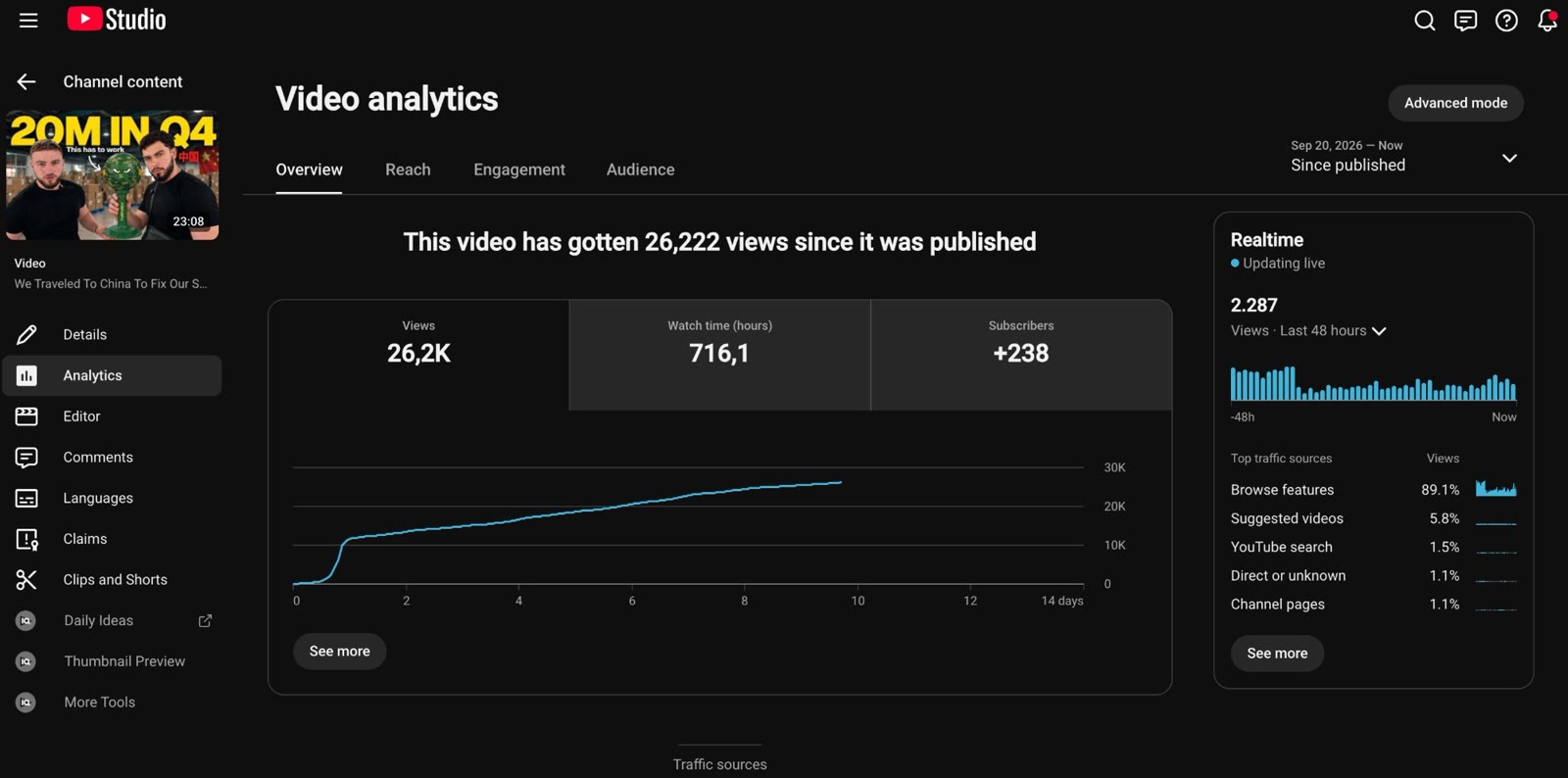This screenshot has height=778, width=1568.
Task: Select the Watch time (hours) metric card
Action: [720, 355]
